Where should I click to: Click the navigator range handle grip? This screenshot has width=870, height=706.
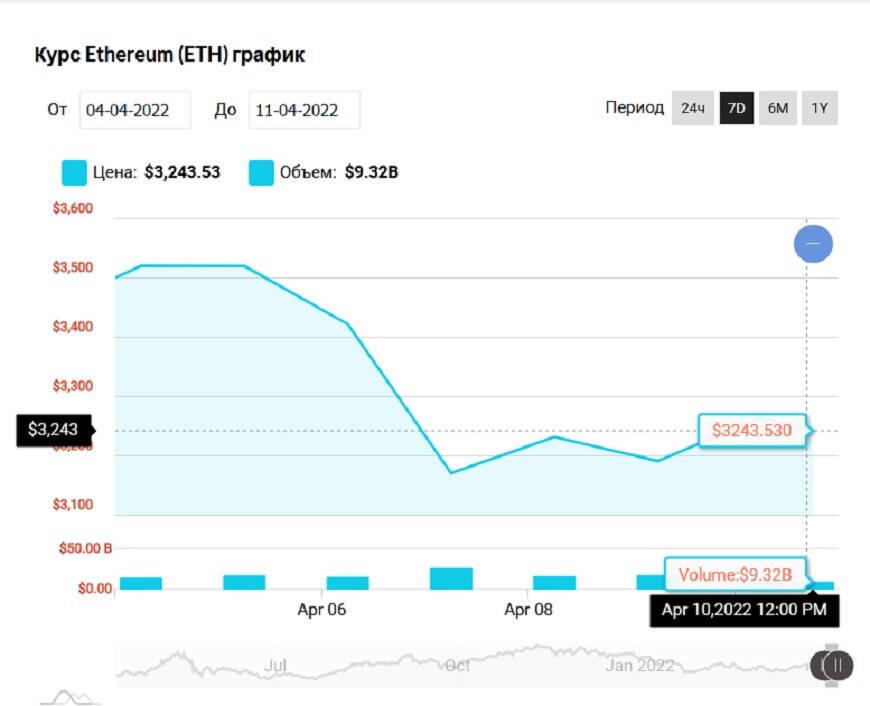click(x=832, y=664)
